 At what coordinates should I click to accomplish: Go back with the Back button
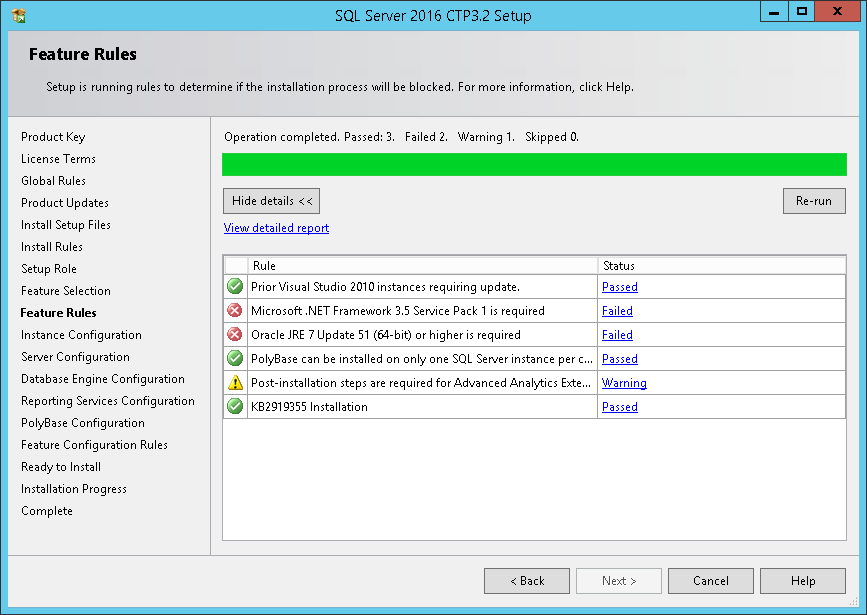pos(527,581)
